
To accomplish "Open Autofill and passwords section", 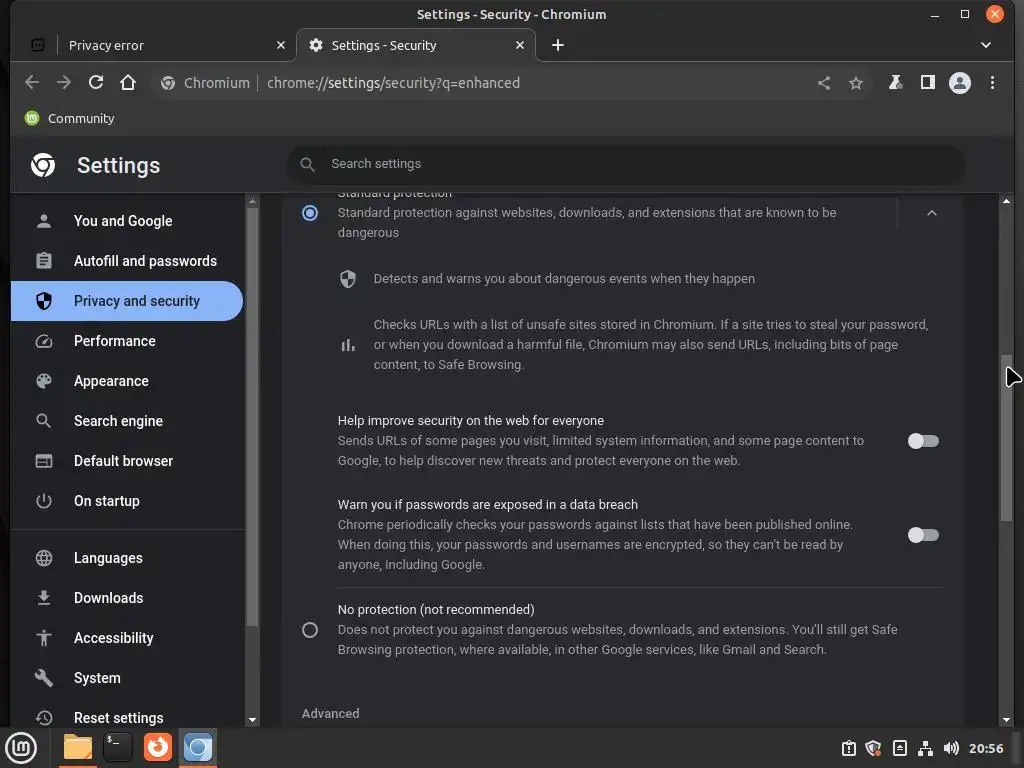I will pos(127,261).
